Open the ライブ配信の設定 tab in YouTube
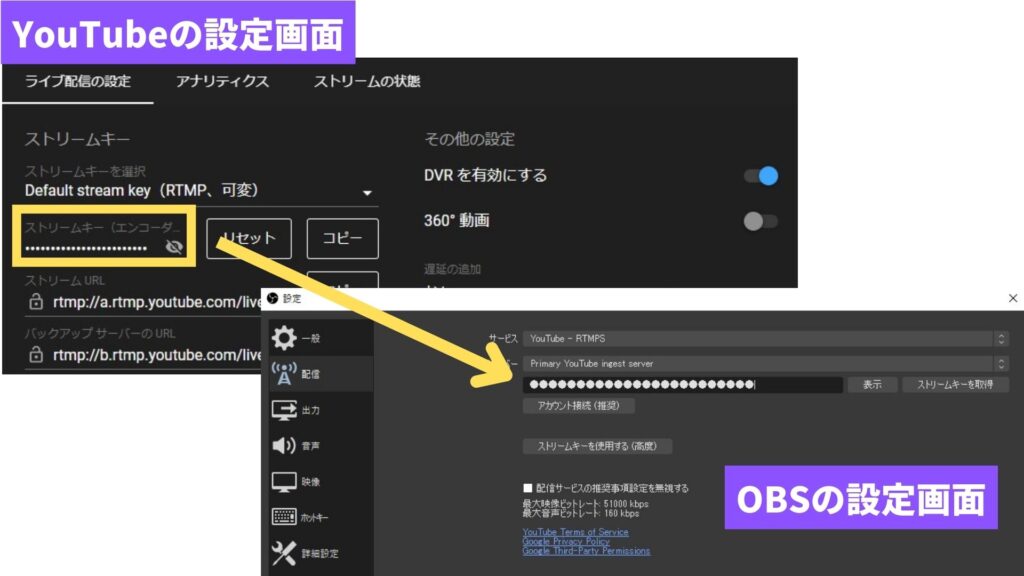The height and width of the screenshot is (576, 1024). click(x=78, y=82)
